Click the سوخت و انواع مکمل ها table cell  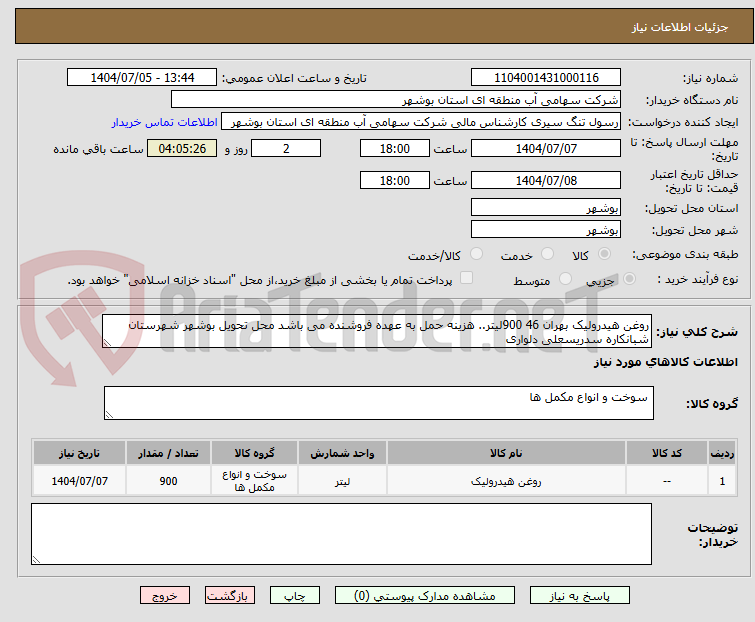[x=254, y=480]
